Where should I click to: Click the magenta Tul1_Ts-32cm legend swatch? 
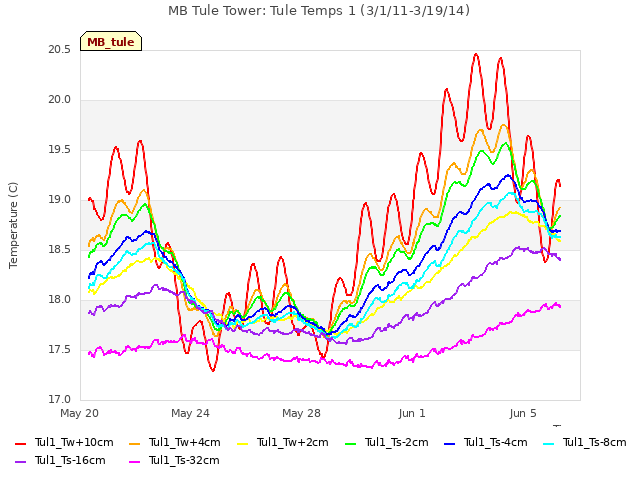(134, 461)
